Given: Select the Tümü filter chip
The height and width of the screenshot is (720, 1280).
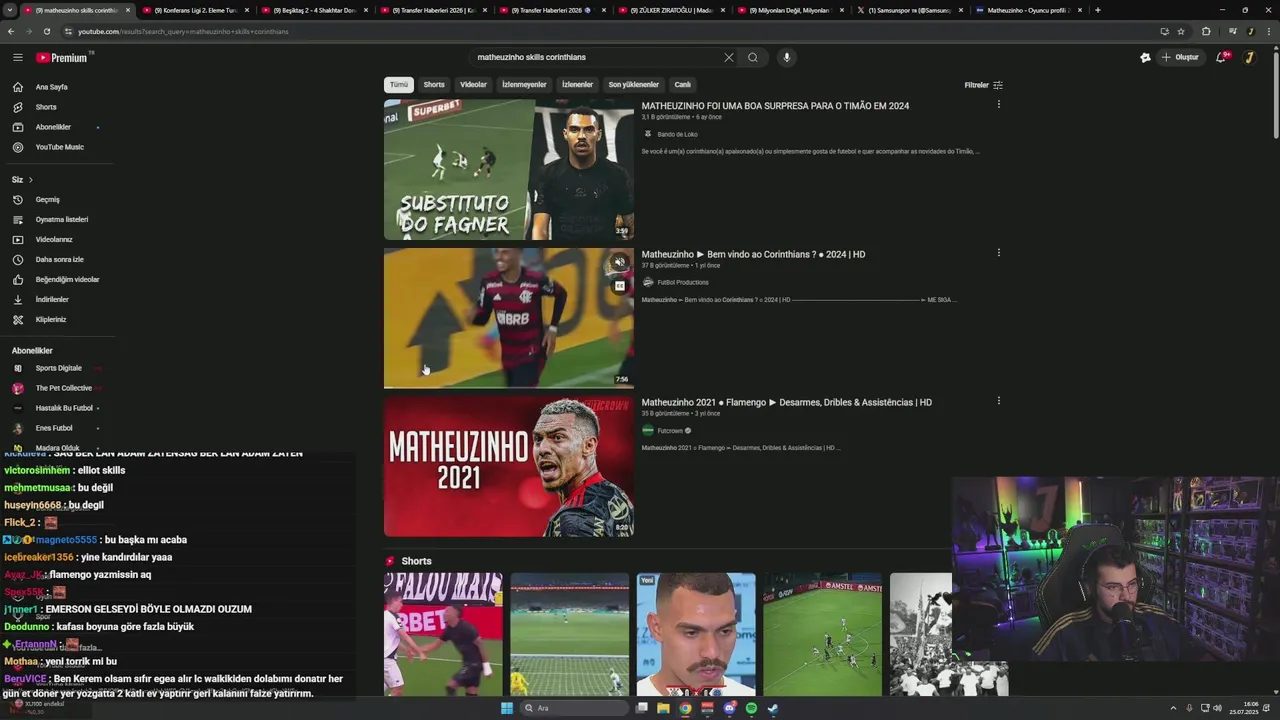Looking at the screenshot, I should (x=399, y=85).
